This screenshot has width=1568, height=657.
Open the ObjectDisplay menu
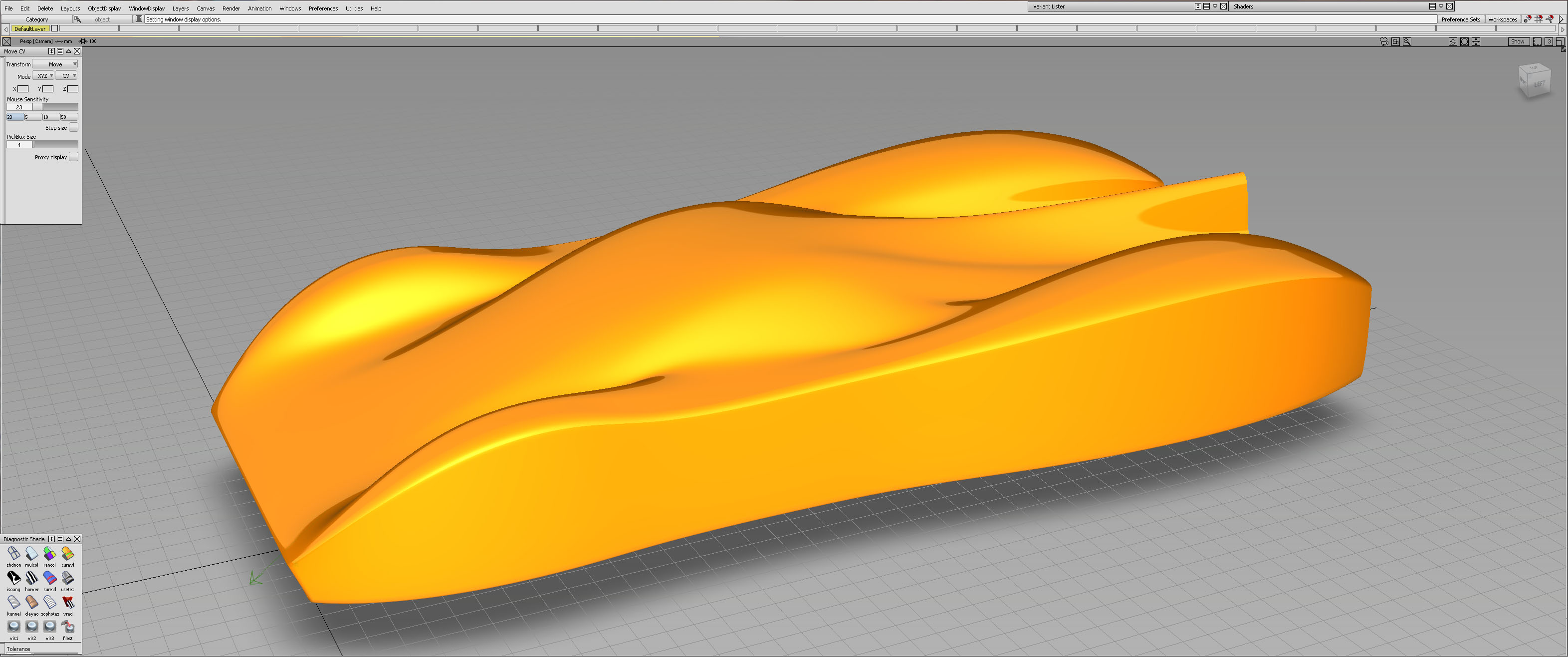click(x=104, y=8)
